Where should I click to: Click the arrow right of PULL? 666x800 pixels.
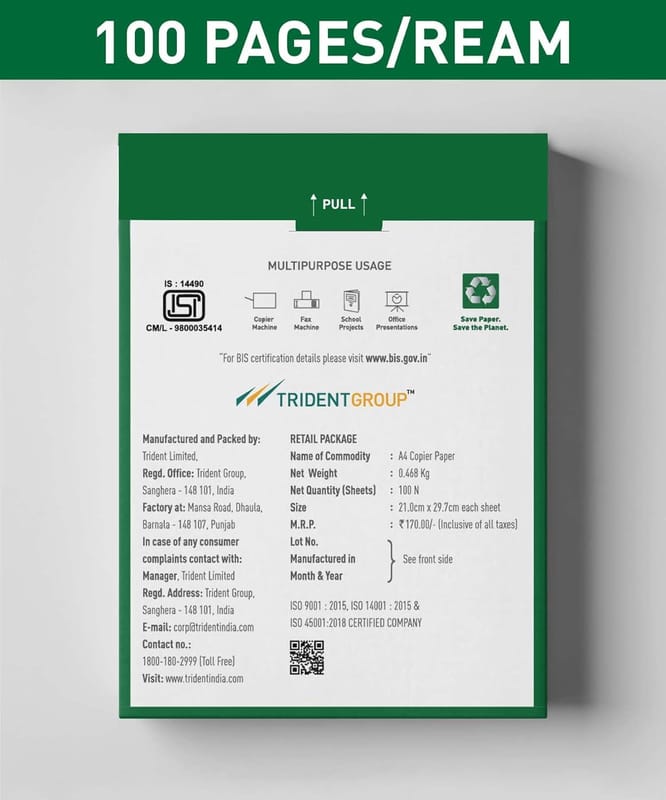click(364, 204)
